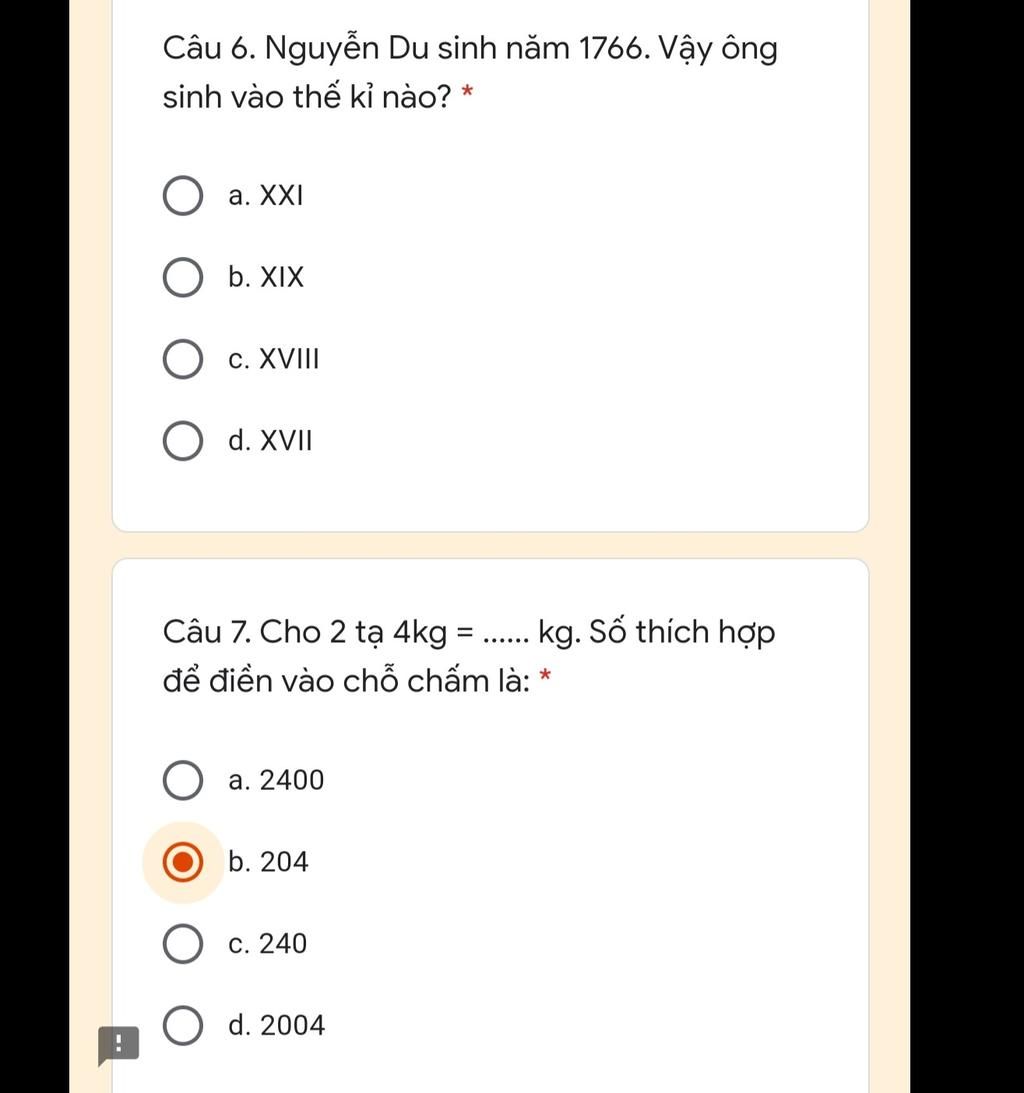Click the Câu 6 Nguyễn Du question text
The width and height of the screenshot is (1024, 1093).
(470, 72)
